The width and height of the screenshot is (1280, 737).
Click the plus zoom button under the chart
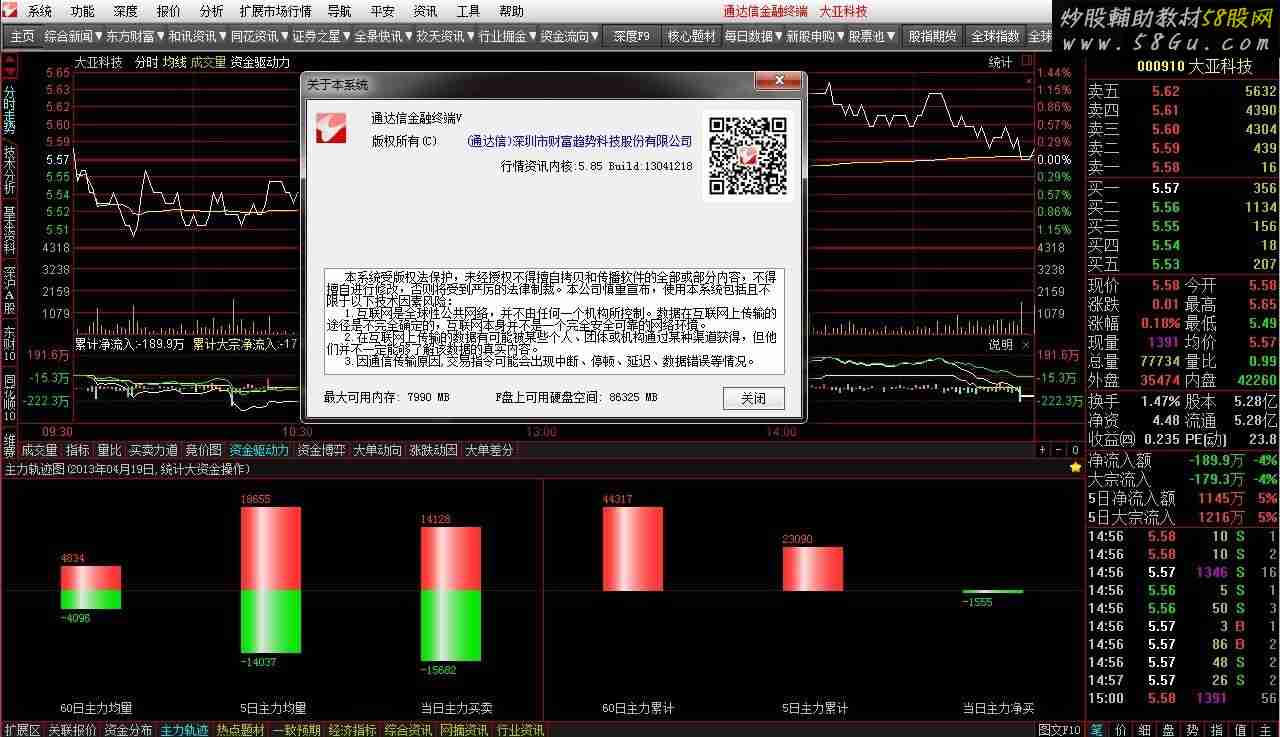coord(1042,450)
